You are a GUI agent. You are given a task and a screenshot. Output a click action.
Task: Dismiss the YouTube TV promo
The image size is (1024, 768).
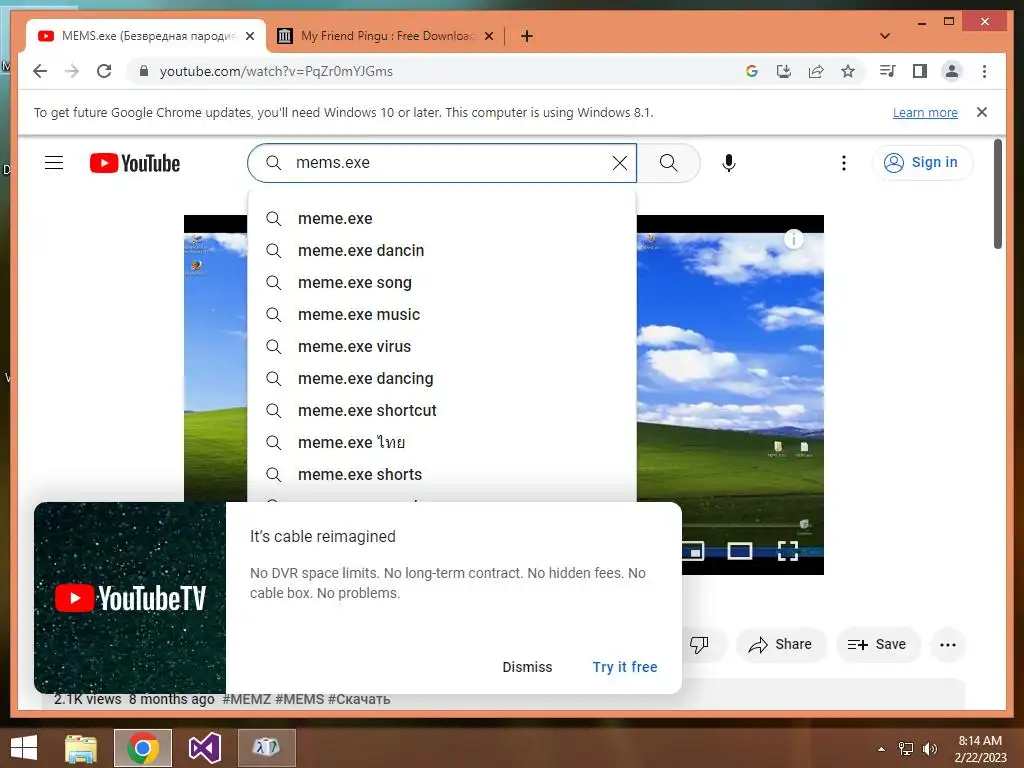527,667
